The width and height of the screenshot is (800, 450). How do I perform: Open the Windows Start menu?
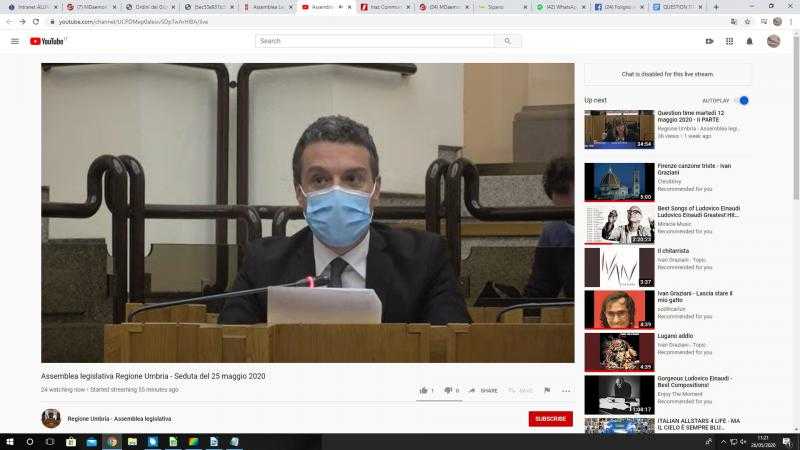[10, 442]
